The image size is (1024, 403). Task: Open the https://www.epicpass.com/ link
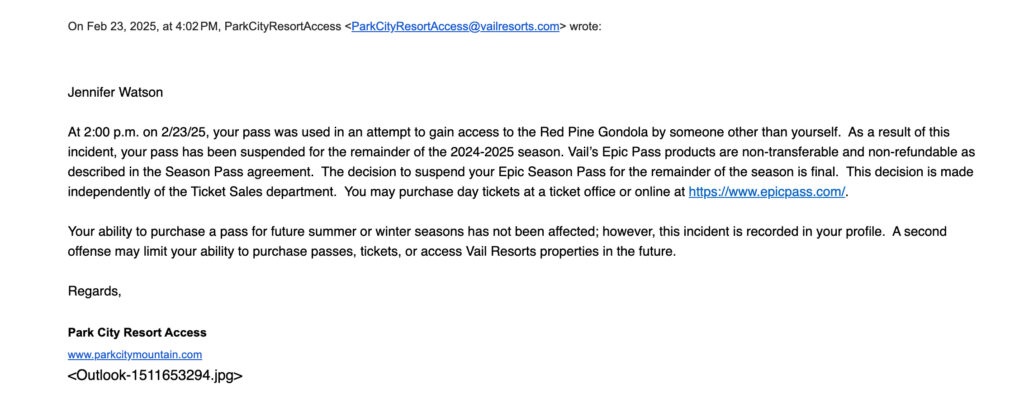point(767,193)
